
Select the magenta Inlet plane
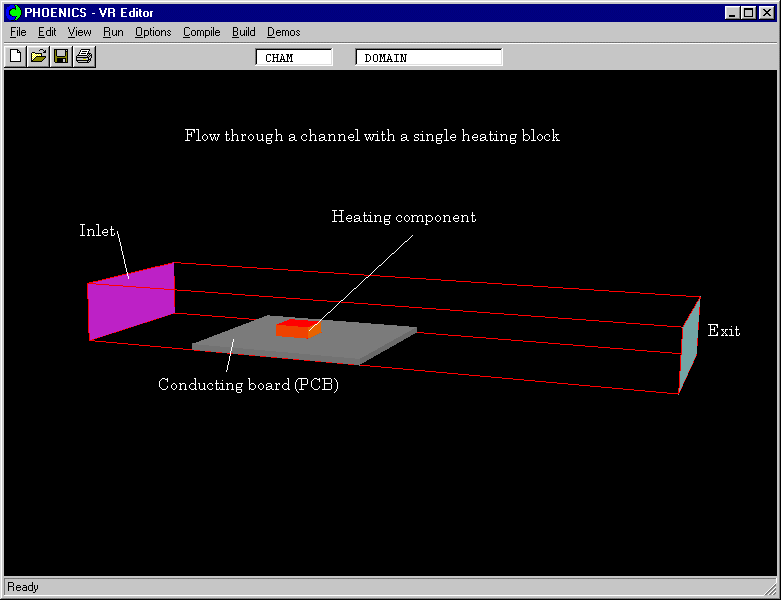pos(131,299)
